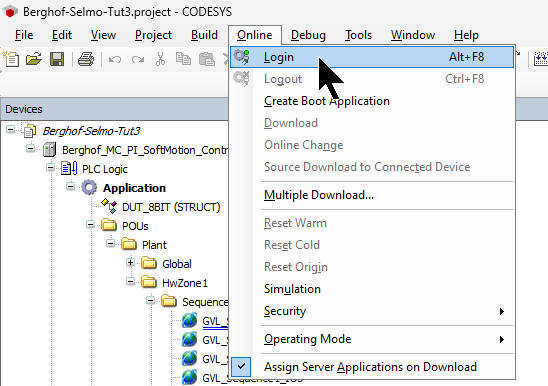The height and width of the screenshot is (386, 548).
Task: Open the Window menu
Action: (412, 35)
